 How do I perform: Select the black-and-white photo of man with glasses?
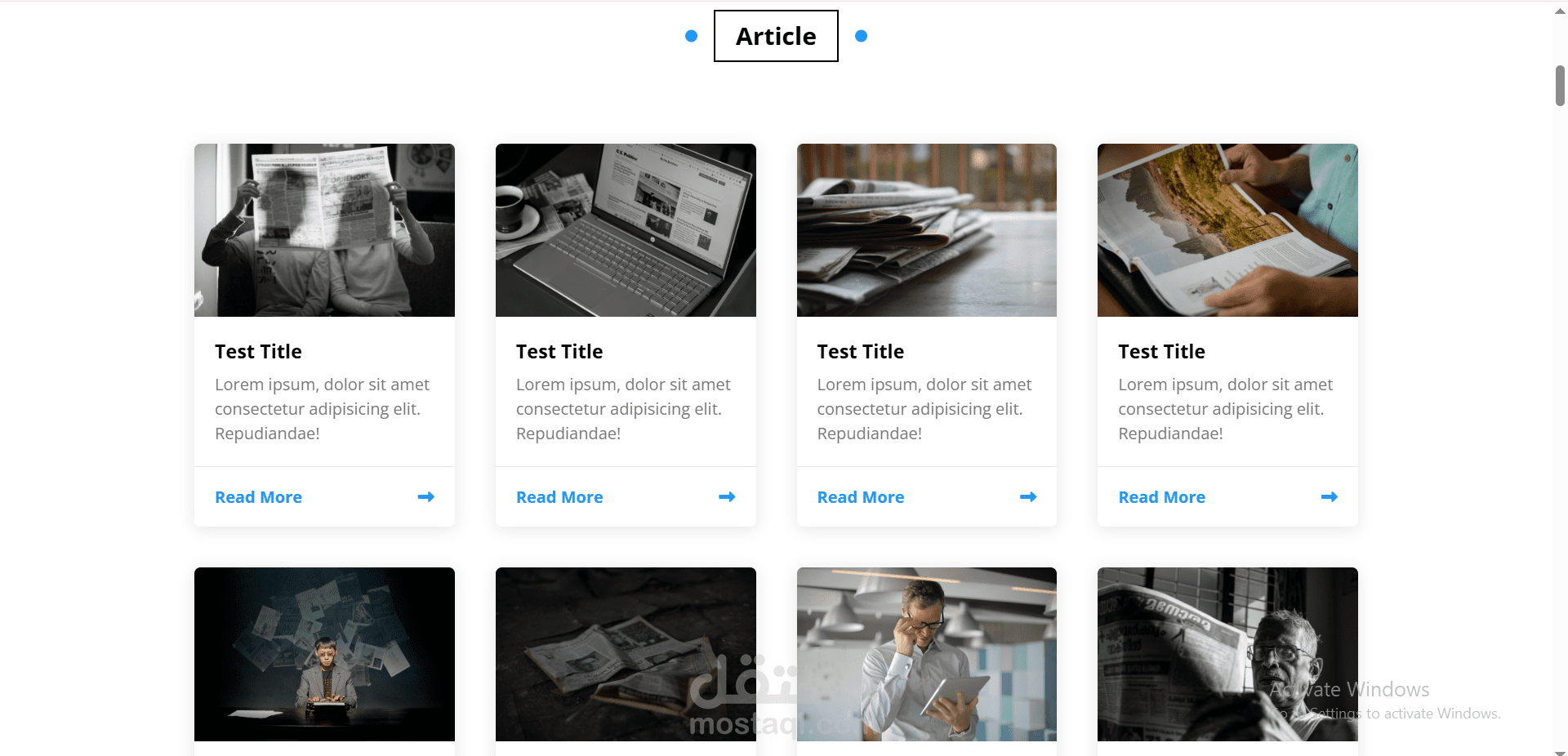pos(1227,654)
